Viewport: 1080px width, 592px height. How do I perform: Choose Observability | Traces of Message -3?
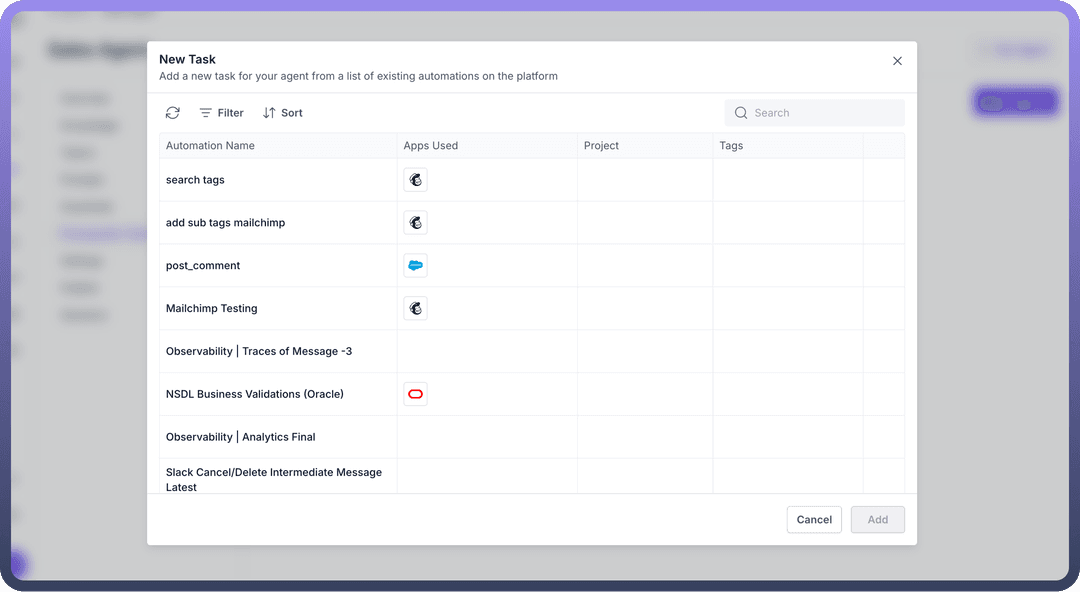(259, 352)
